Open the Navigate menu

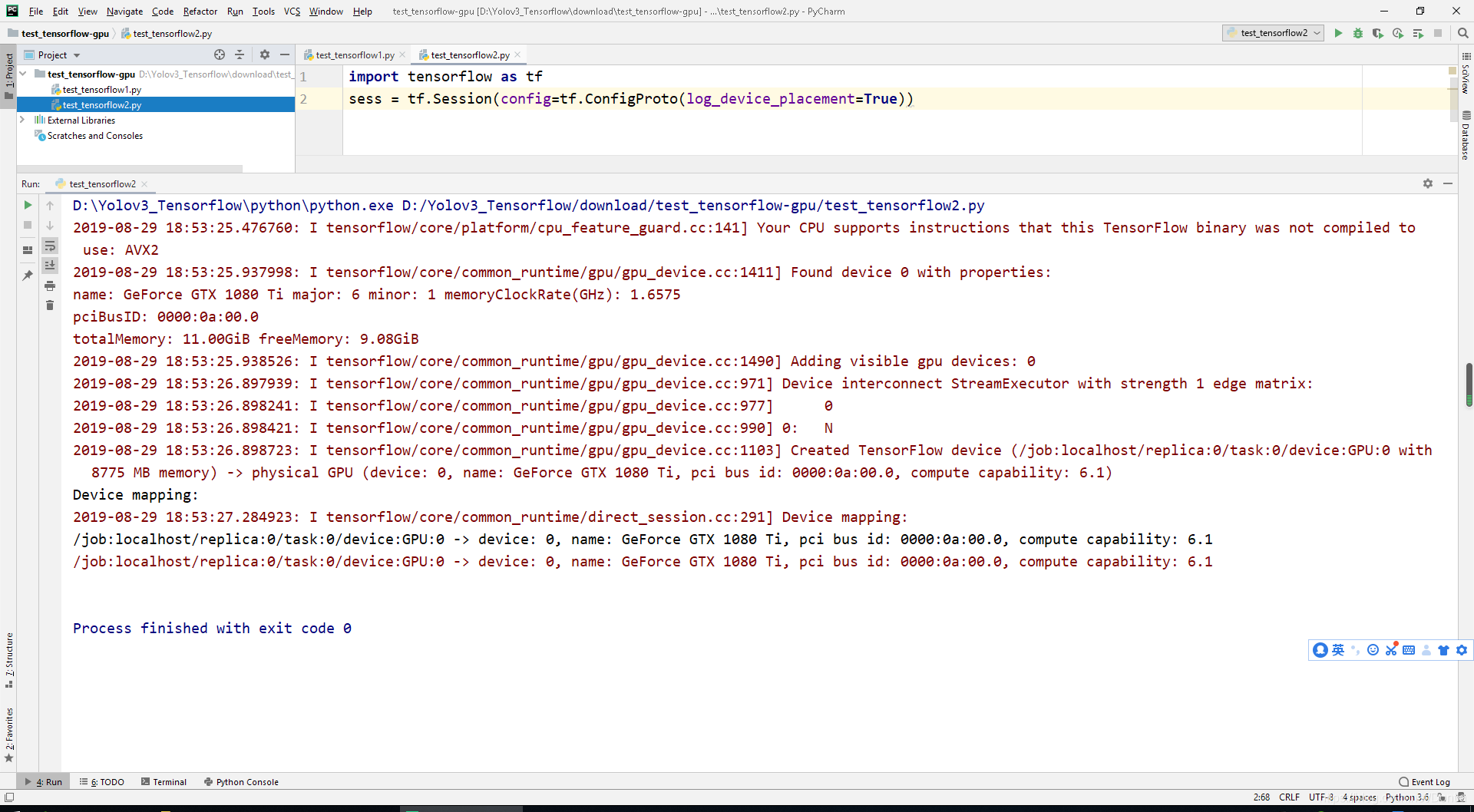pyautogui.click(x=124, y=12)
